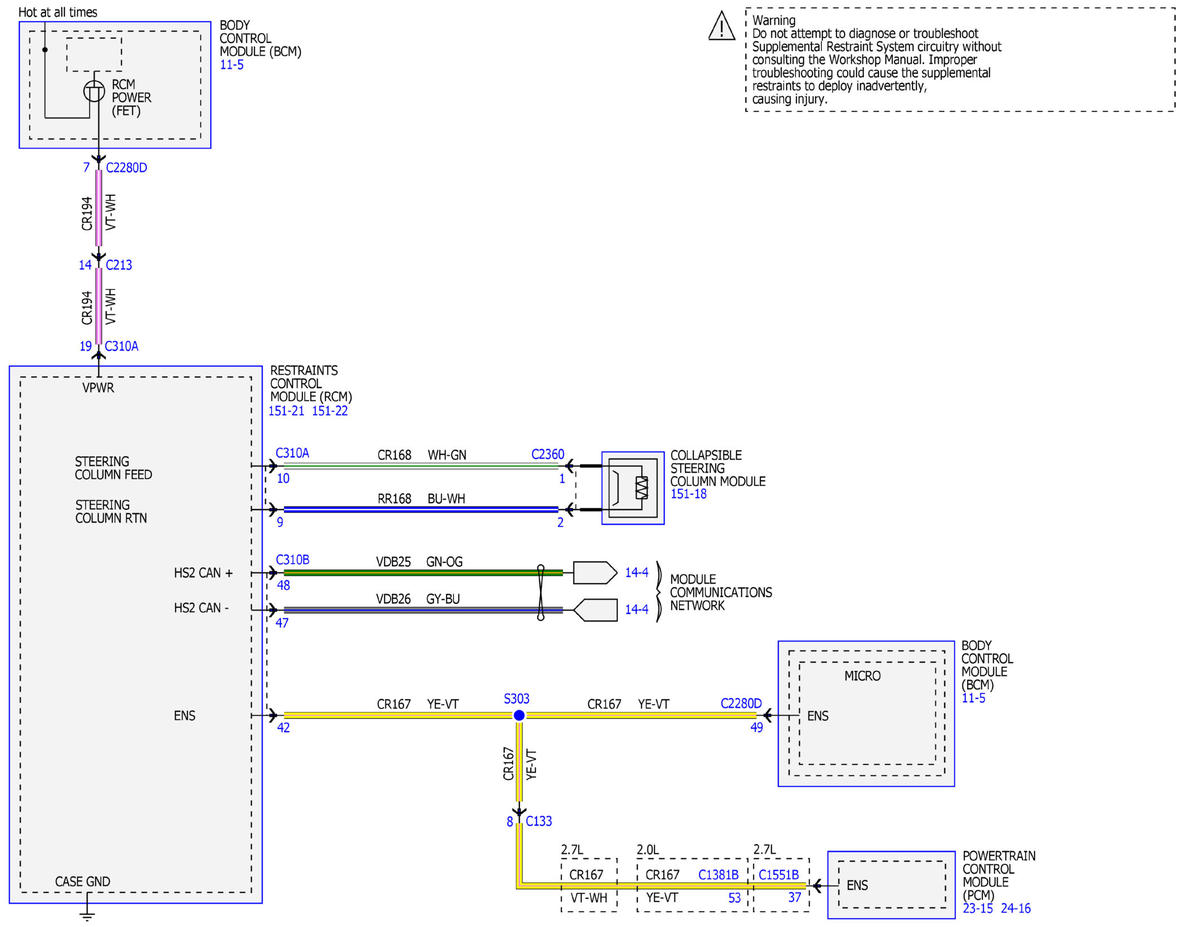Click the "CASE GND" label

coord(83,882)
